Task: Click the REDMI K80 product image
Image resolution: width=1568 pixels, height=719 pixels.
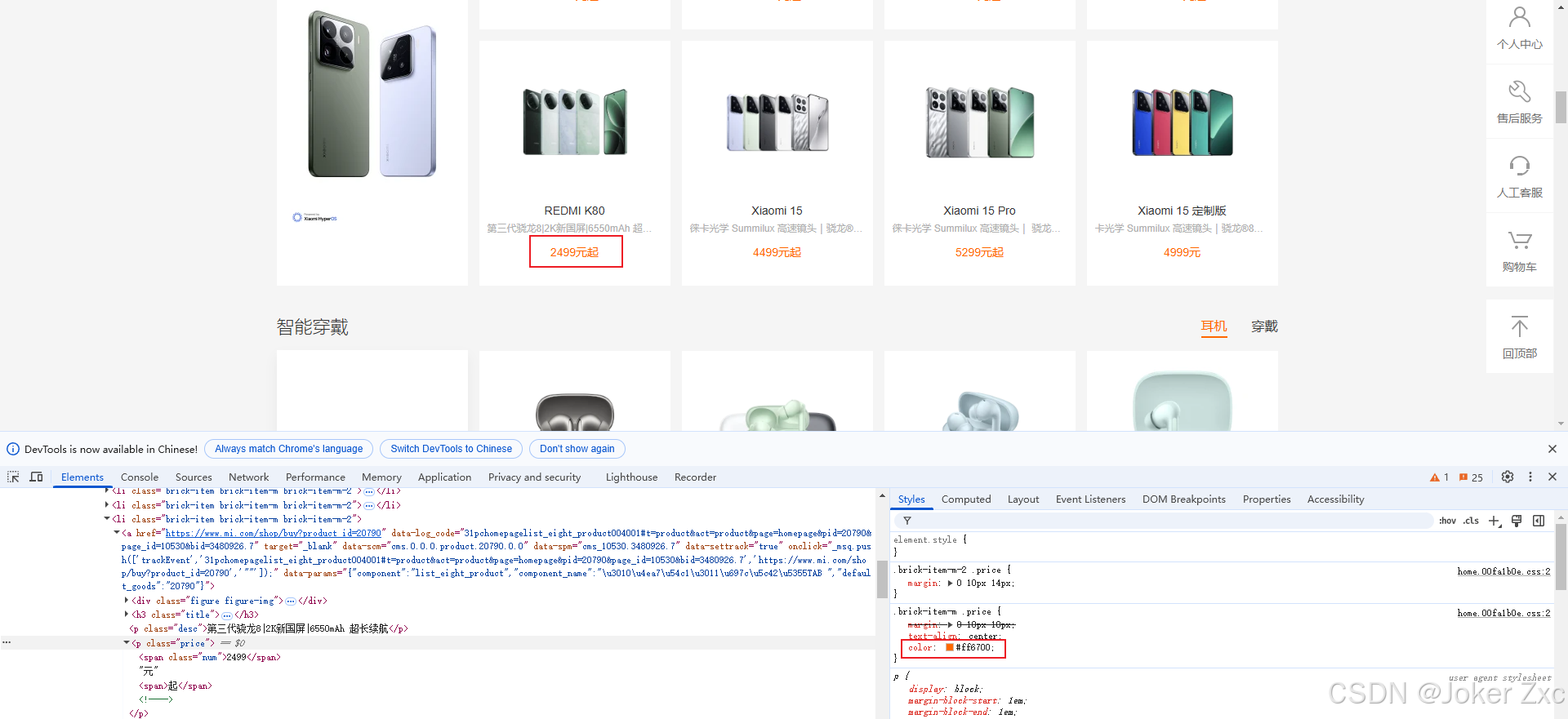Action: (575, 122)
